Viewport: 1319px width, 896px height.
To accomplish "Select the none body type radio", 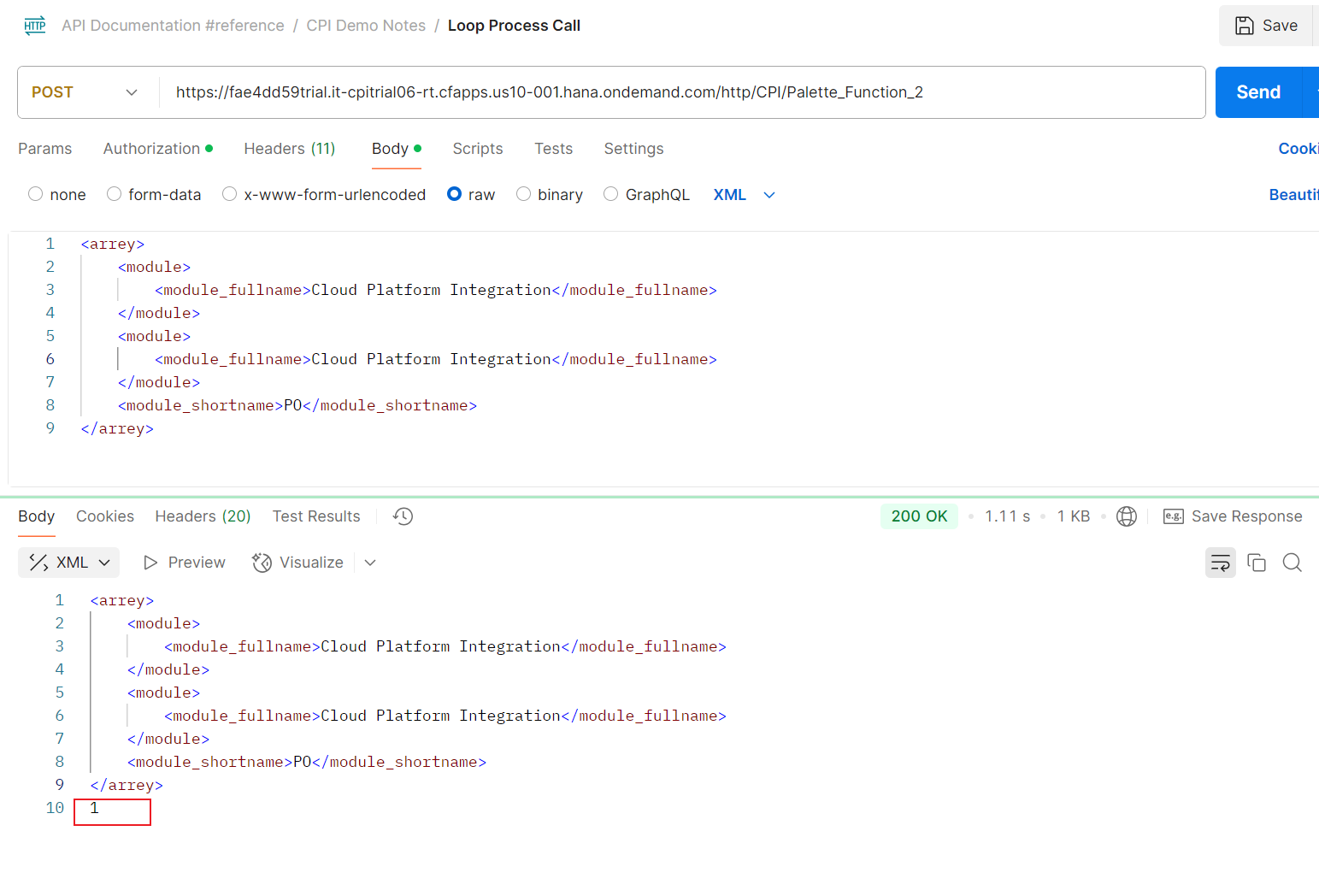I will [x=35, y=194].
